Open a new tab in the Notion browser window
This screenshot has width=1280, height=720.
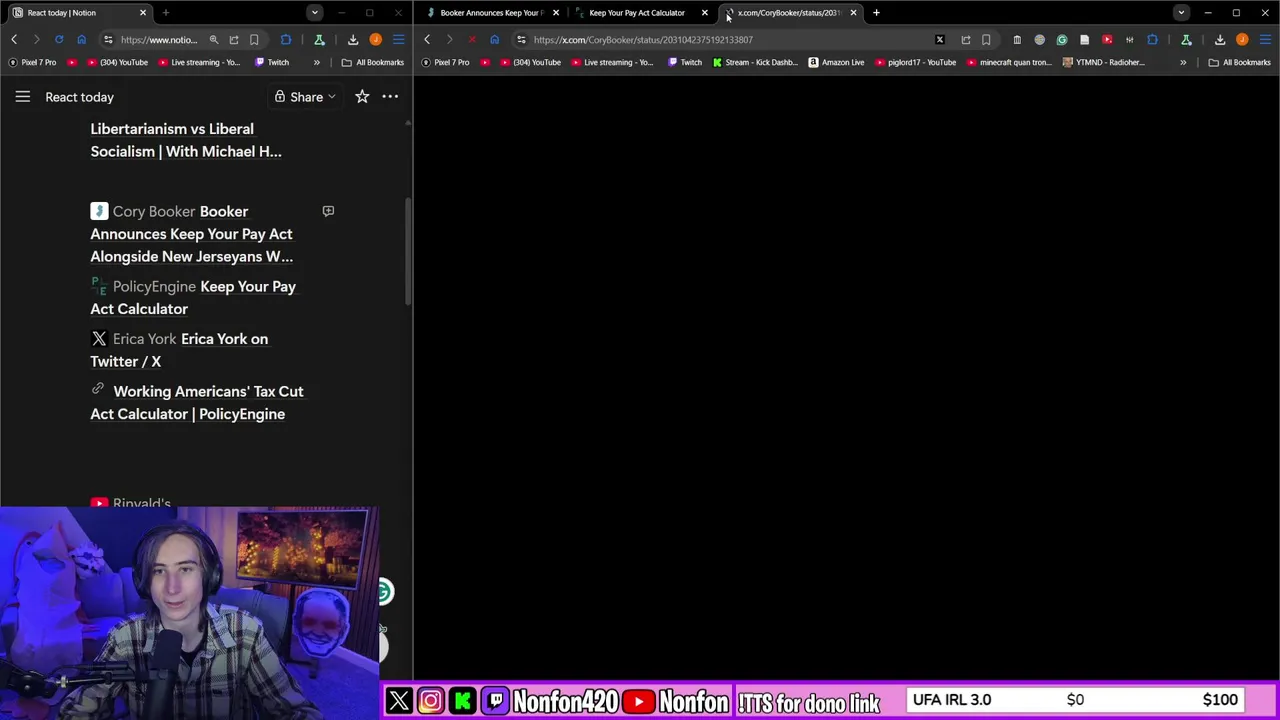coord(165,13)
